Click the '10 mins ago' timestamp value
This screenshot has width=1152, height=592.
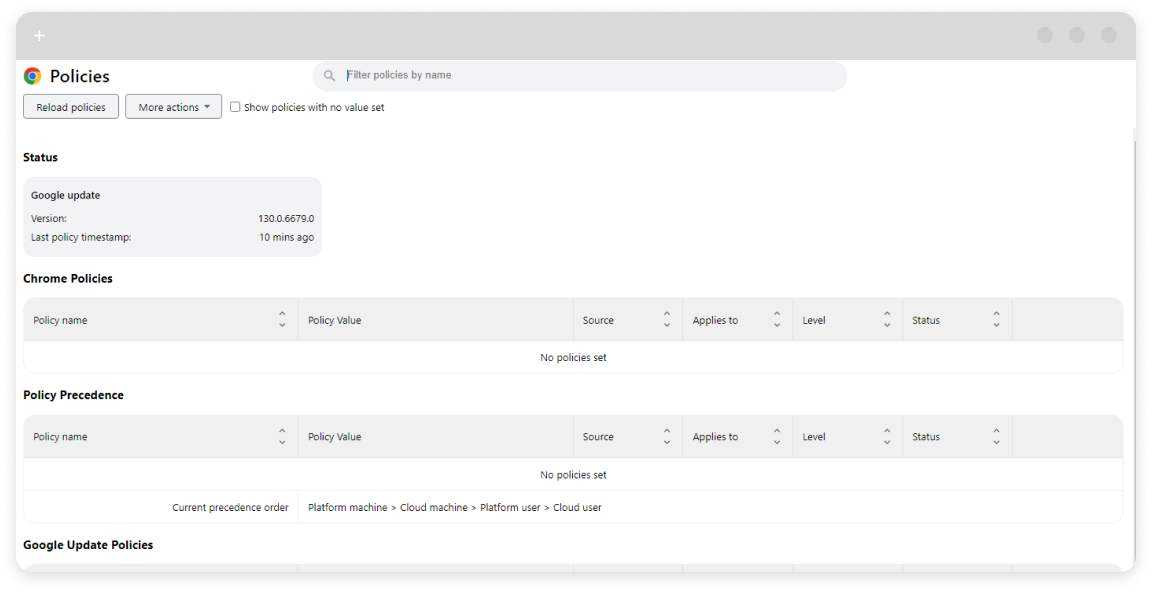[x=287, y=237]
